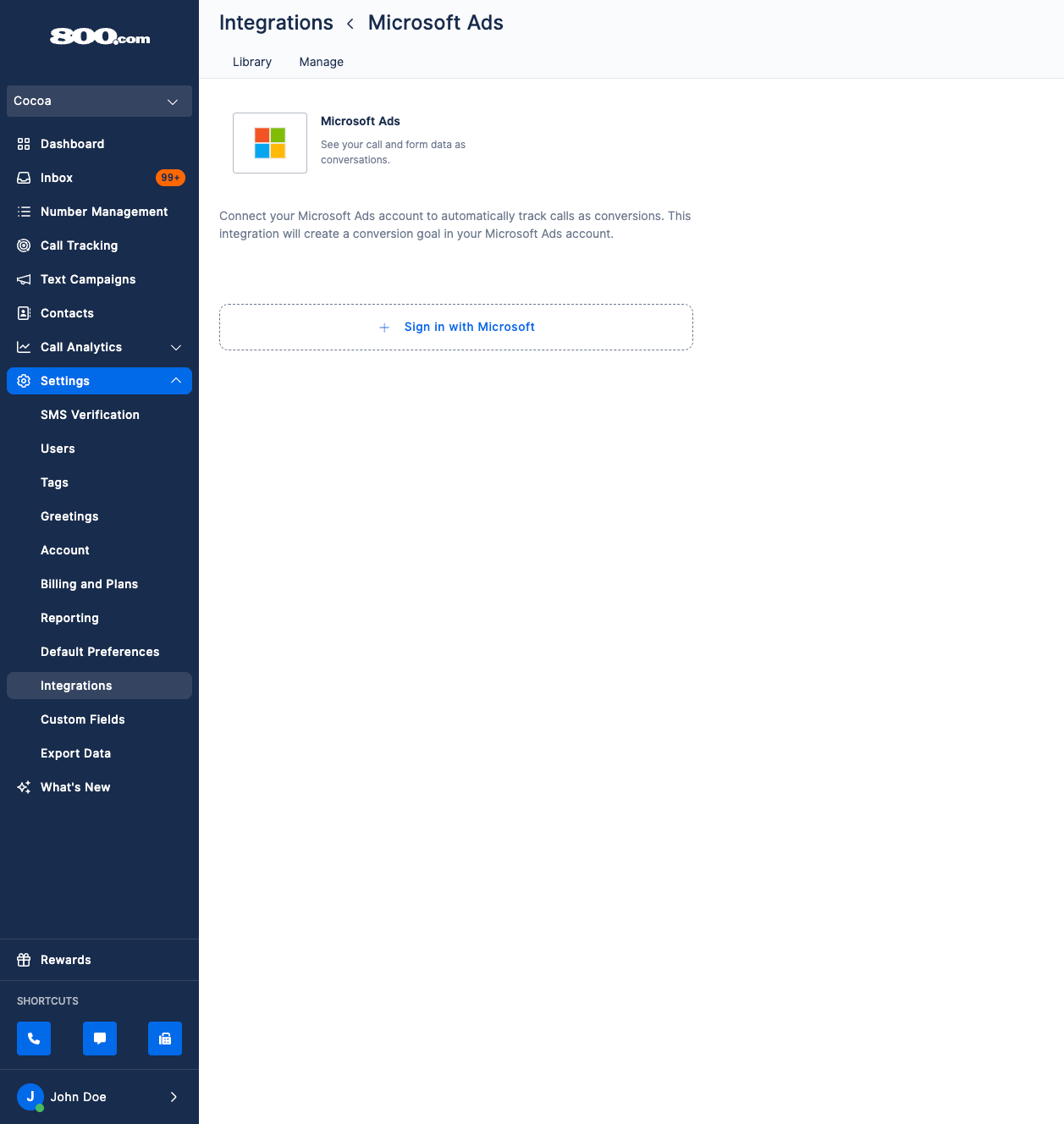
Task: Go back using the breadcrumb arrow
Action: click(x=350, y=24)
